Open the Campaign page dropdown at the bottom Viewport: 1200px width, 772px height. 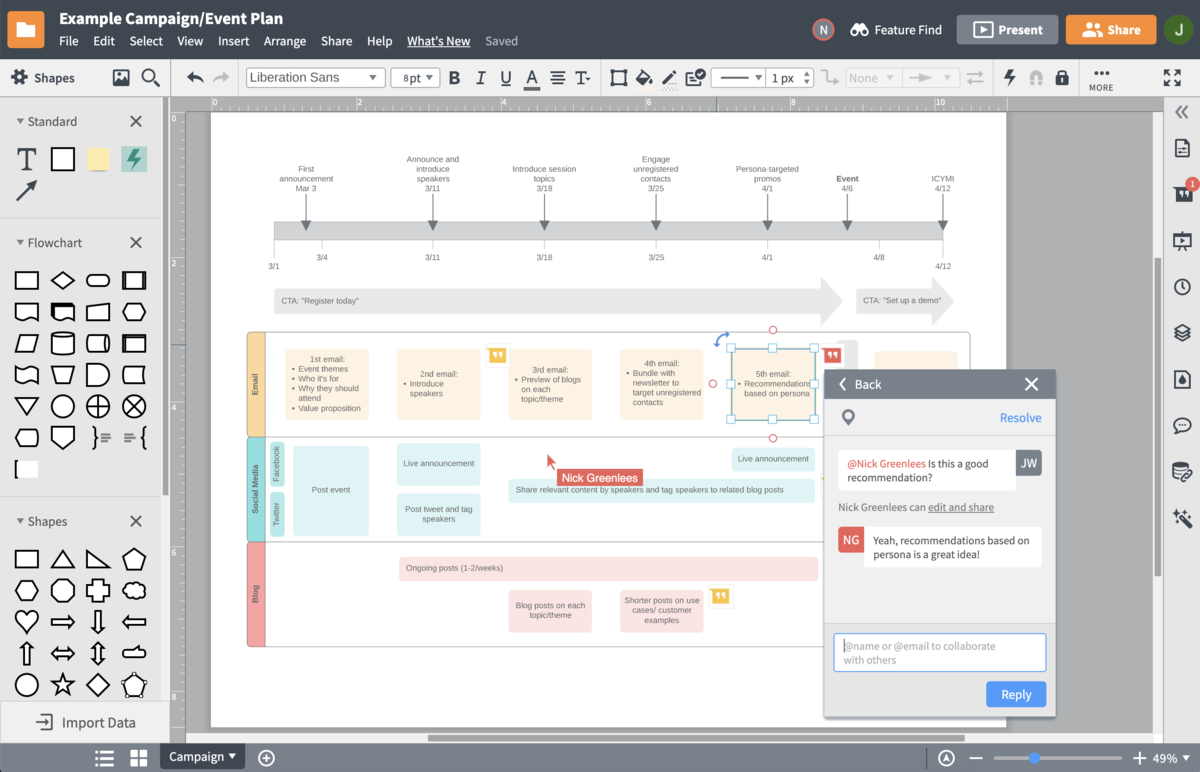point(202,757)
